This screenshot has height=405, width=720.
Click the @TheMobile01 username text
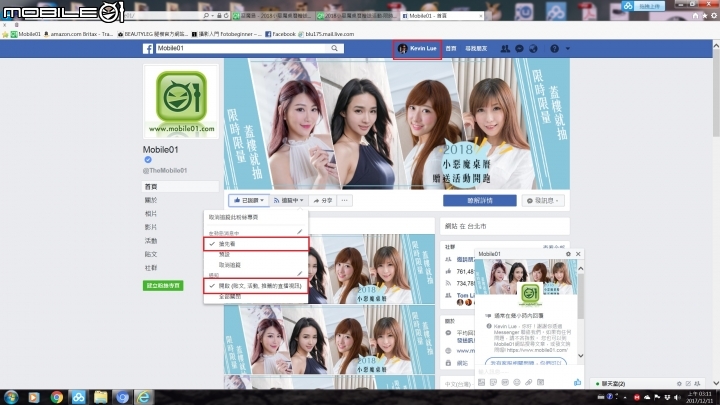coord(165,170)
